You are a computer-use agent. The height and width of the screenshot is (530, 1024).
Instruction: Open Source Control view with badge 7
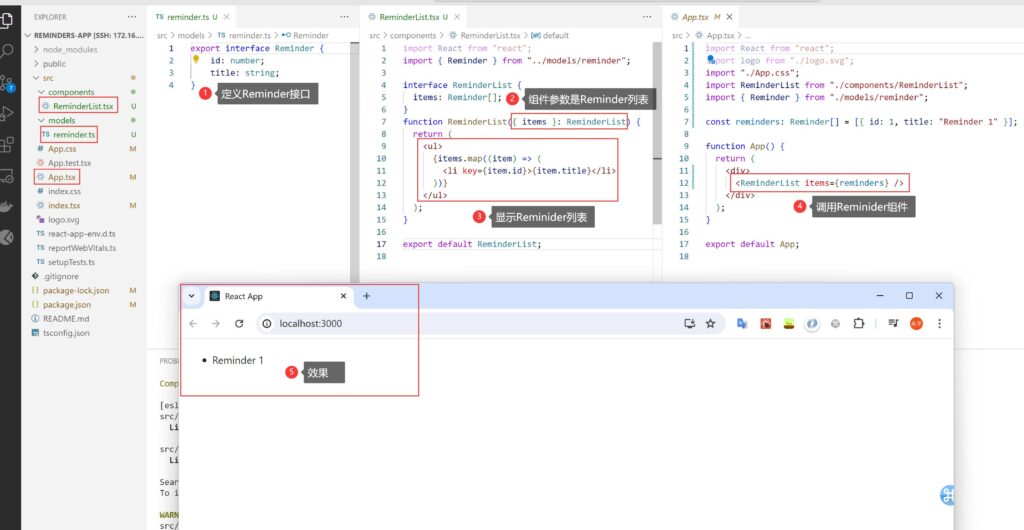(x=7, y=83)
